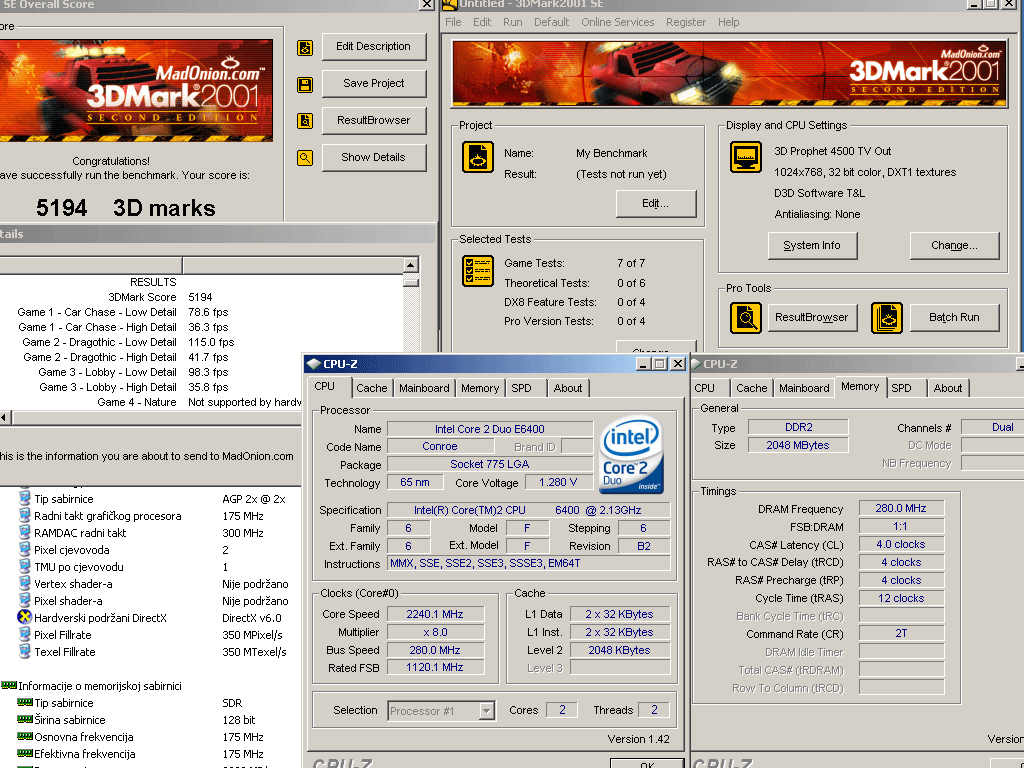Click the Display and CPU Settings monitor icon

(746, 157)
